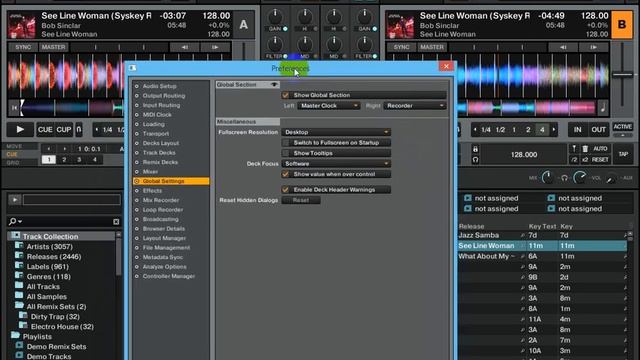
Task: Toggle SYNC on Deck B
Action: click(x=401, y=47)
